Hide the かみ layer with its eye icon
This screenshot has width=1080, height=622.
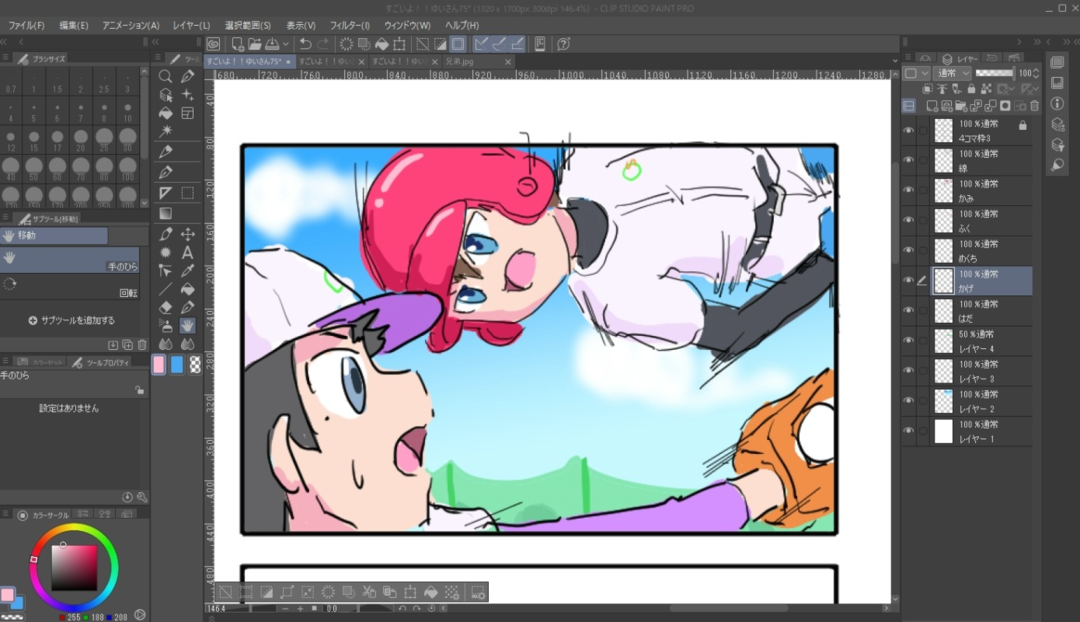(908, 190)
